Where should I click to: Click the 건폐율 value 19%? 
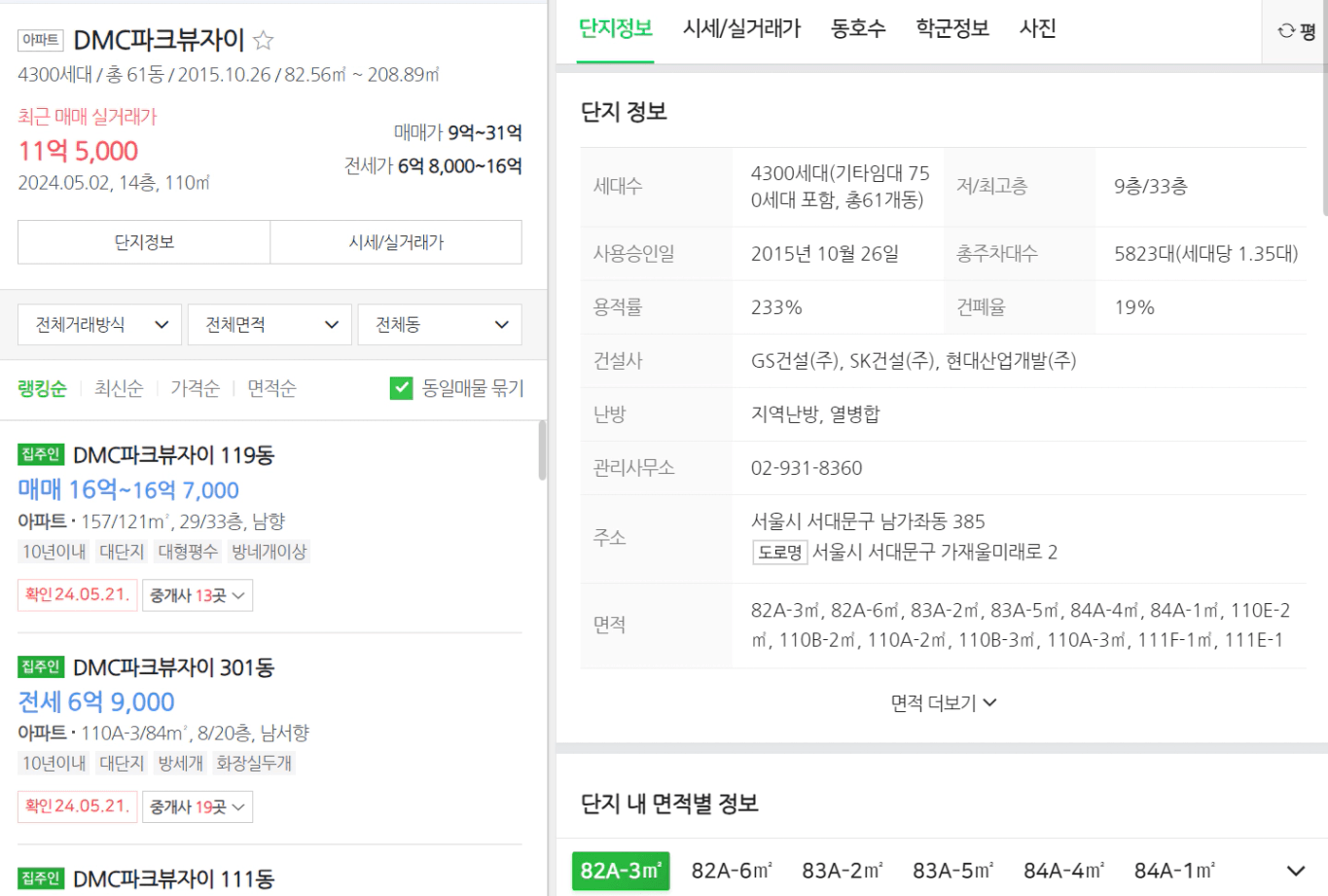[1134, 307]
